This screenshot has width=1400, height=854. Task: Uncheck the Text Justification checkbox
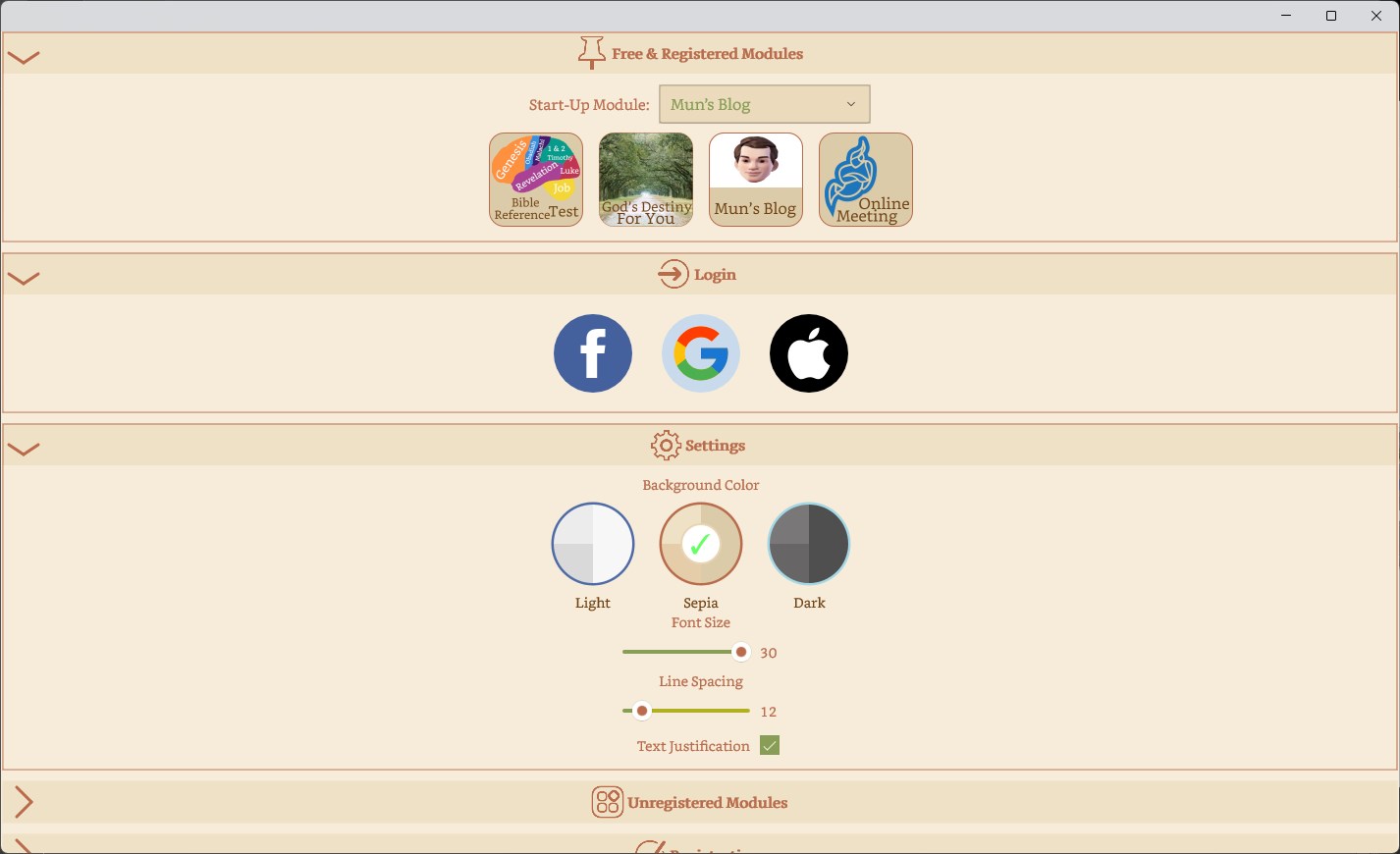[x=770, y=746]
